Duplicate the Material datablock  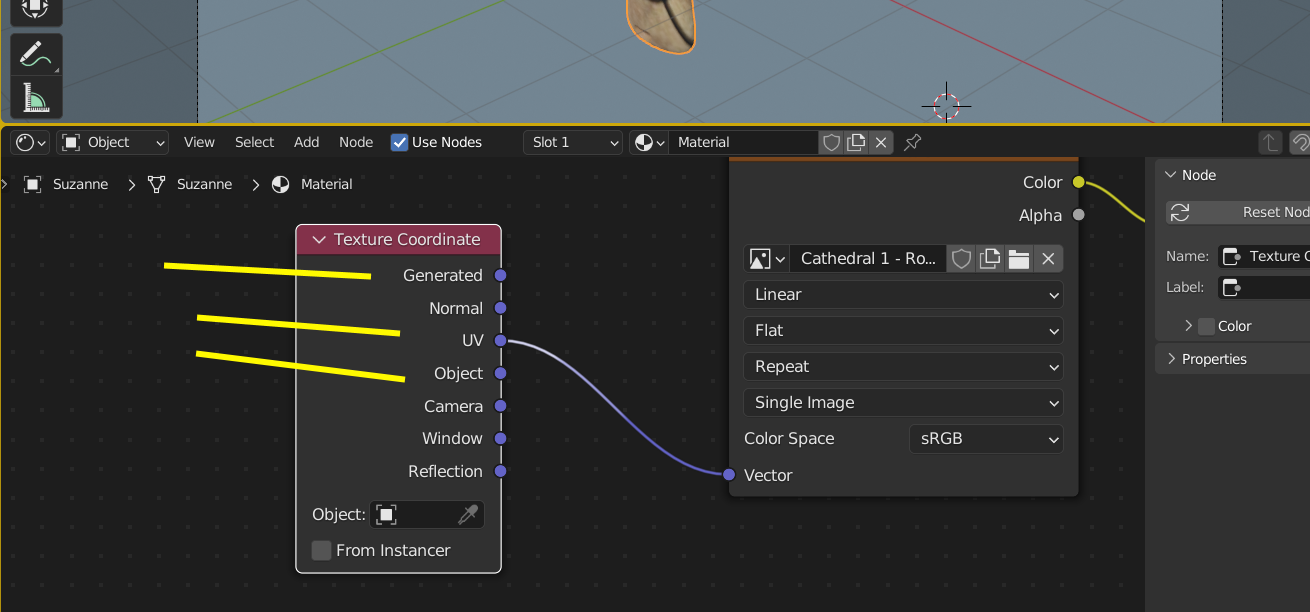point(856,142)
